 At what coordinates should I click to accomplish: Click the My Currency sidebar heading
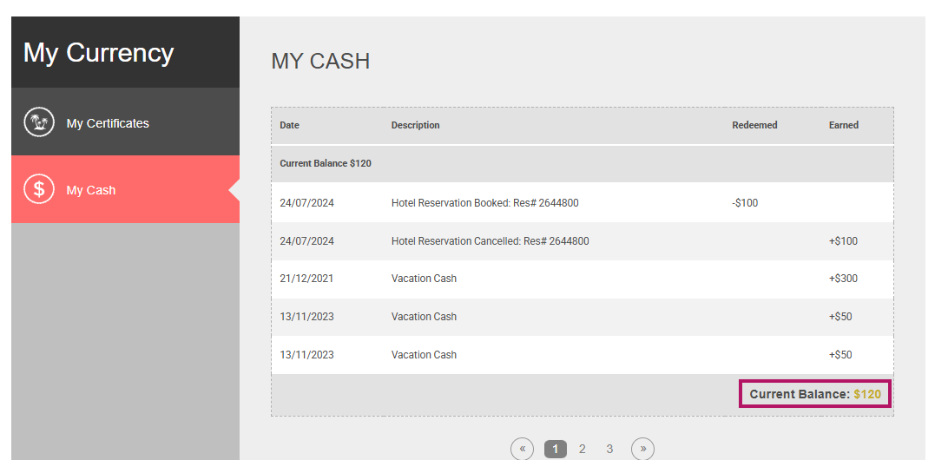tap(98, 53)
